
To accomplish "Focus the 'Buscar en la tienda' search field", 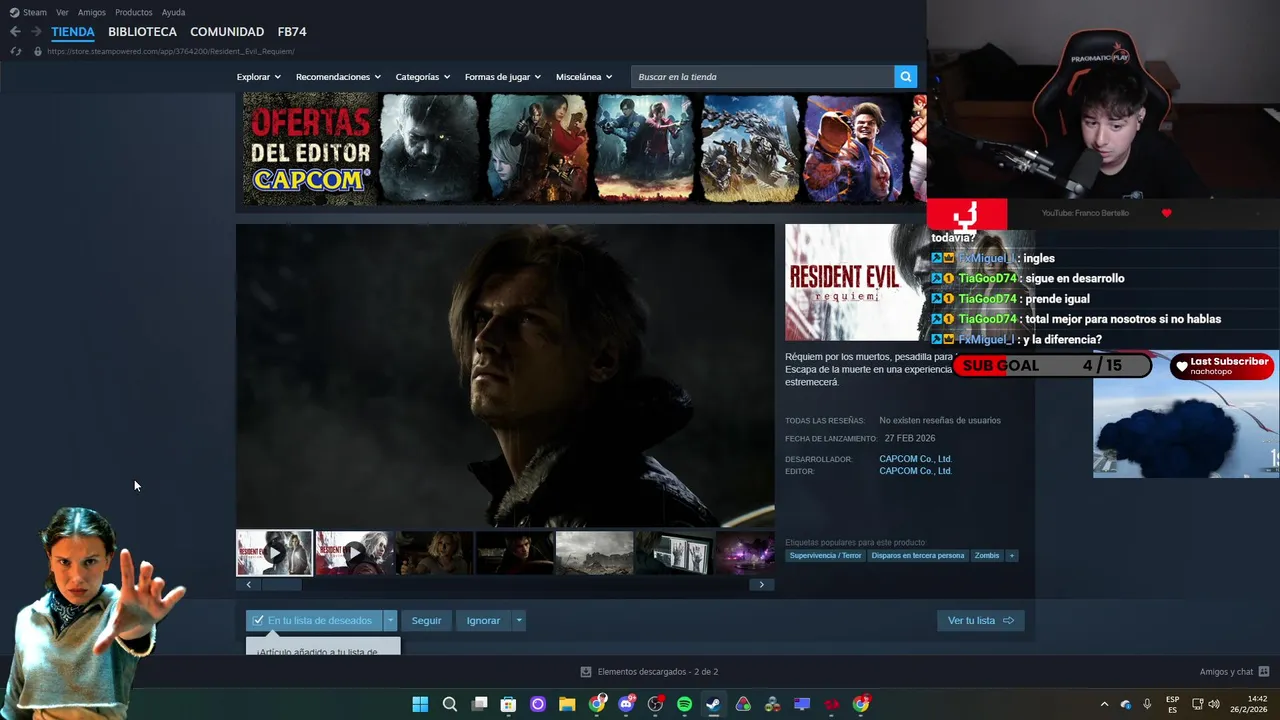I will (x=762, y=77).
